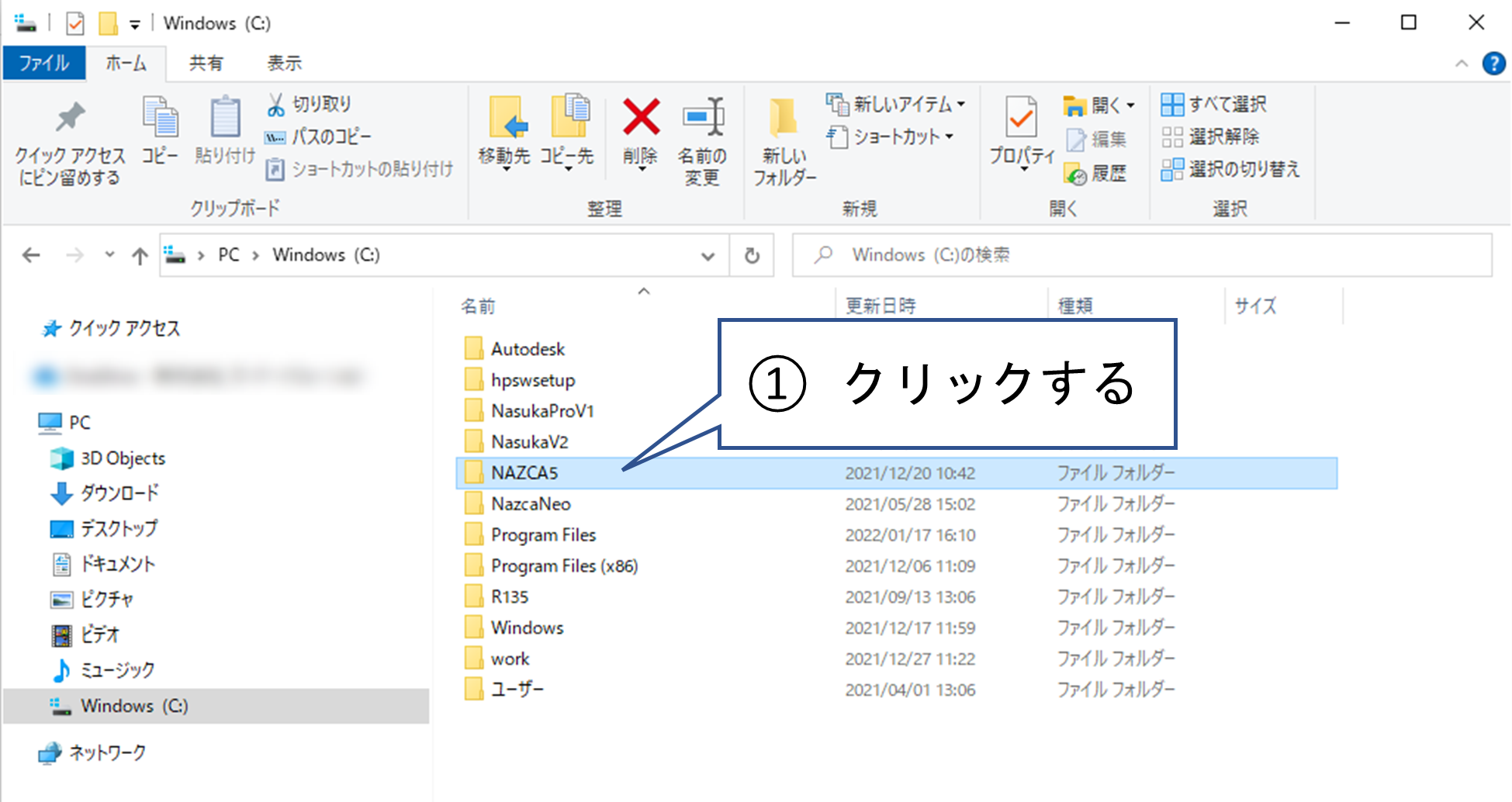The image size is (1512, 802).
Task: Click パスのコピー in the clipboard group
Action: point(318,137)
